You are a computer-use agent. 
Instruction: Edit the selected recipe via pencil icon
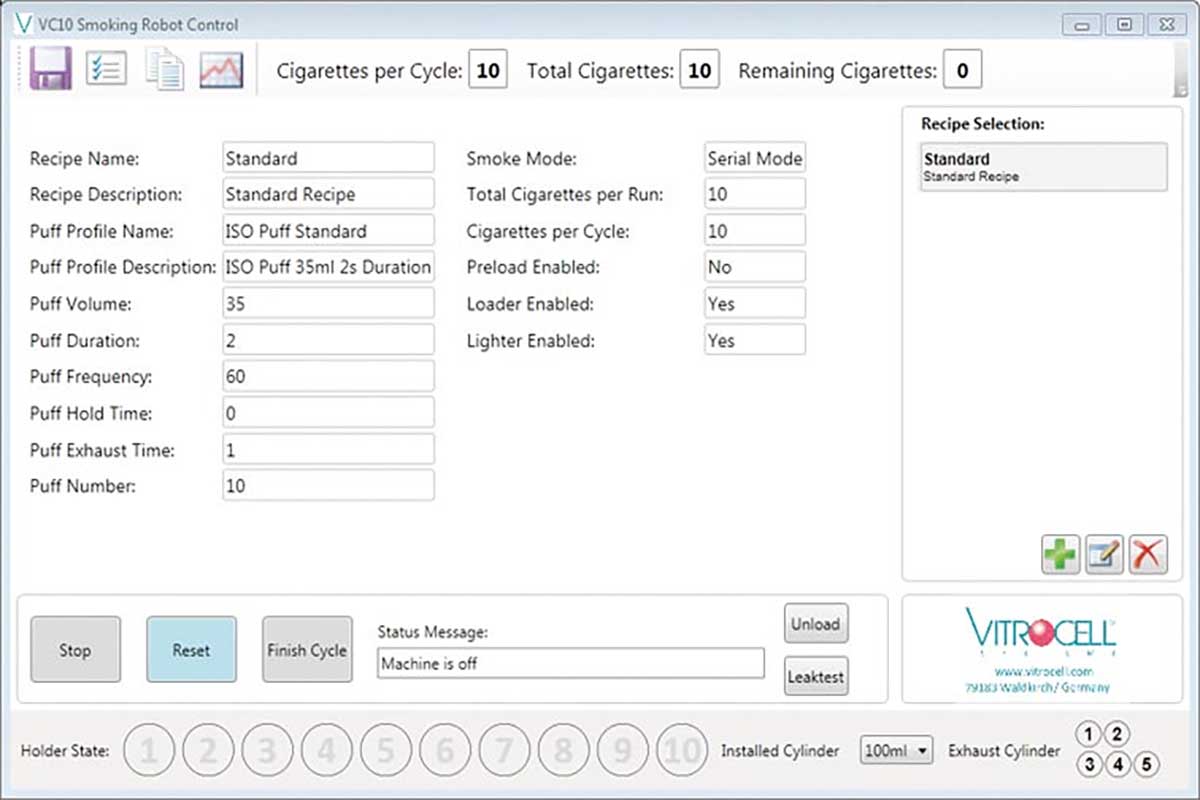tap(1104, 554)
